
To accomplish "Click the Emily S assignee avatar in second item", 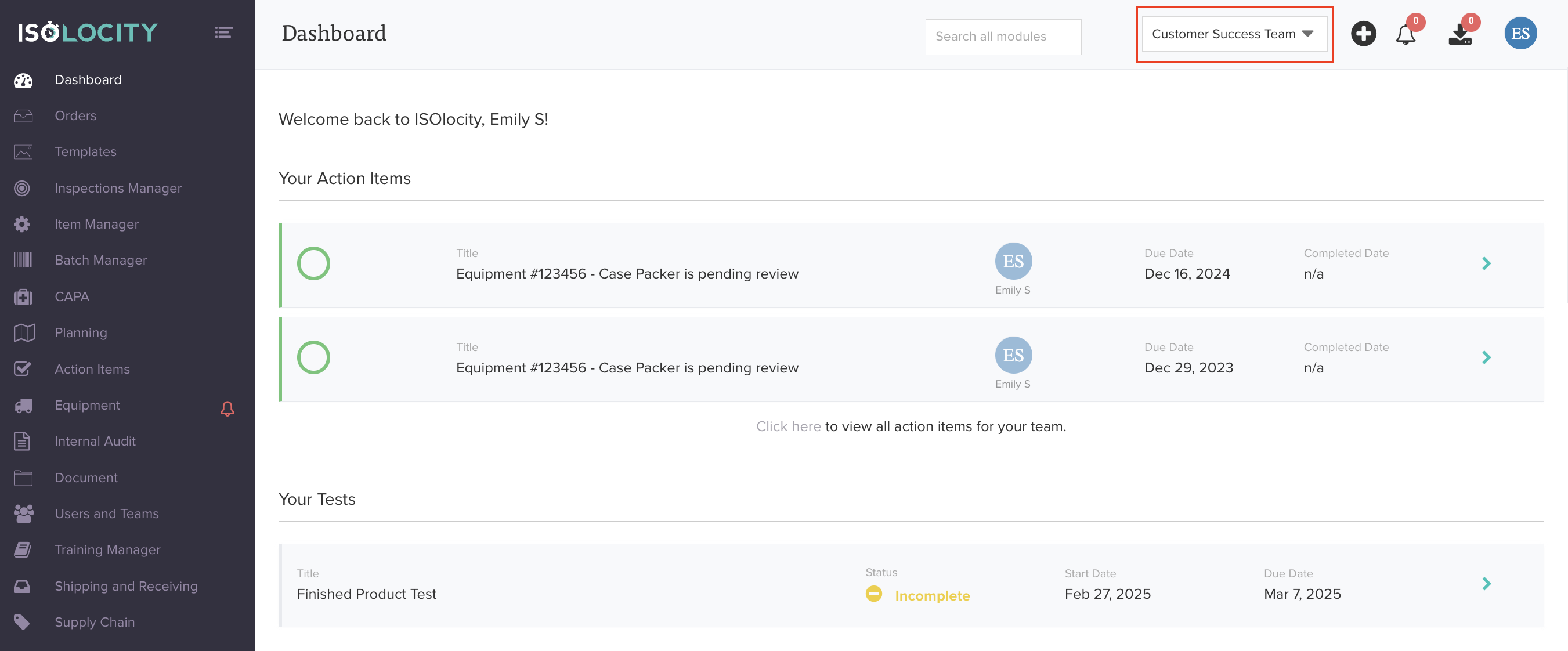I will (x=1013, y=355).
